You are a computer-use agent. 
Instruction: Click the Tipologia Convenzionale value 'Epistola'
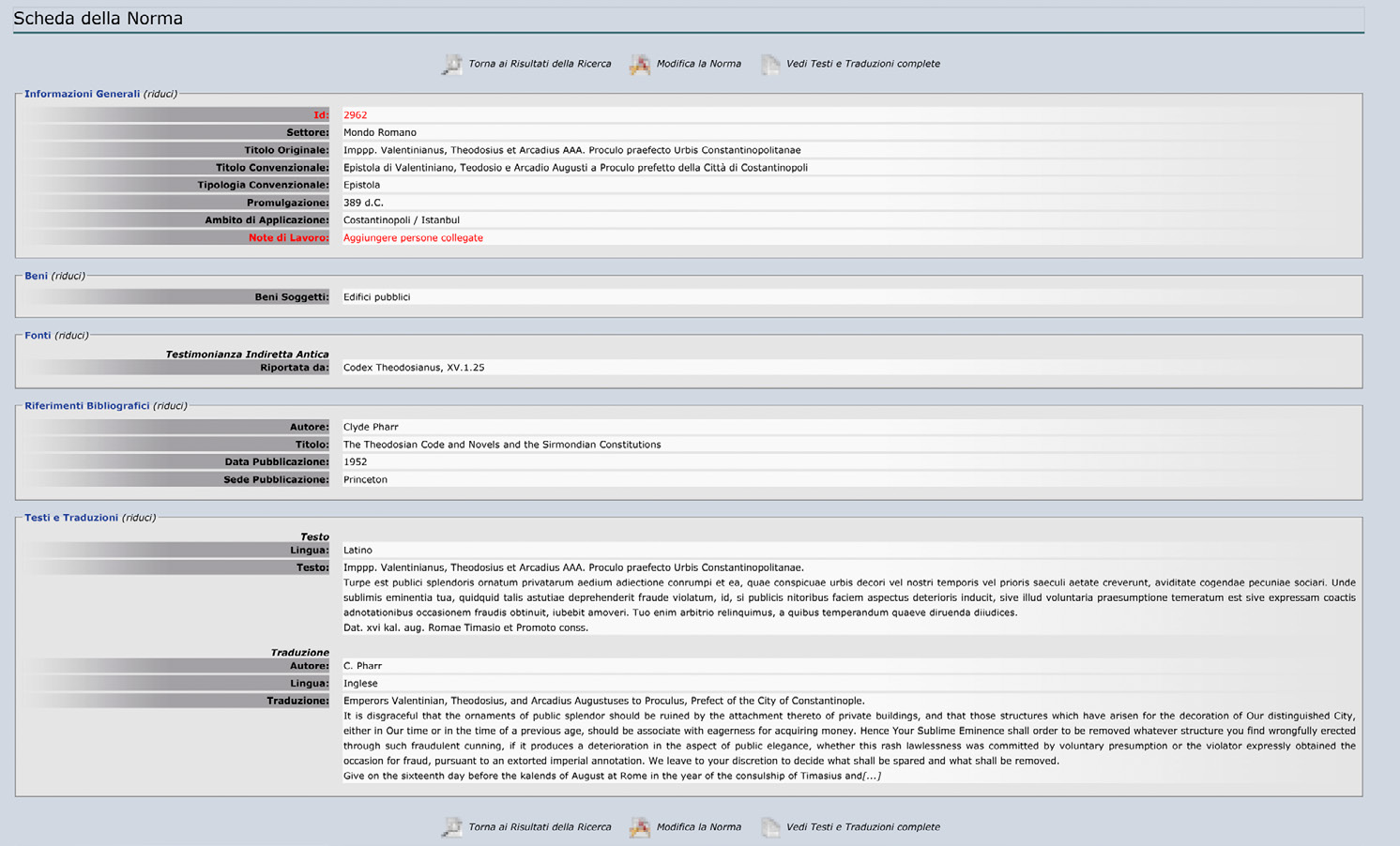click(361, 185)
